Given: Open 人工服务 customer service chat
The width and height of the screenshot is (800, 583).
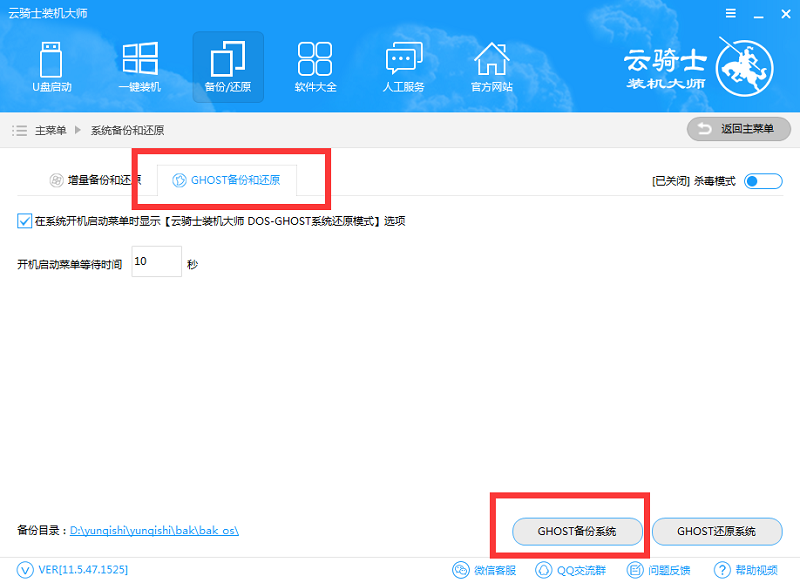Looking at the screenshot, I should pos(404,67).
